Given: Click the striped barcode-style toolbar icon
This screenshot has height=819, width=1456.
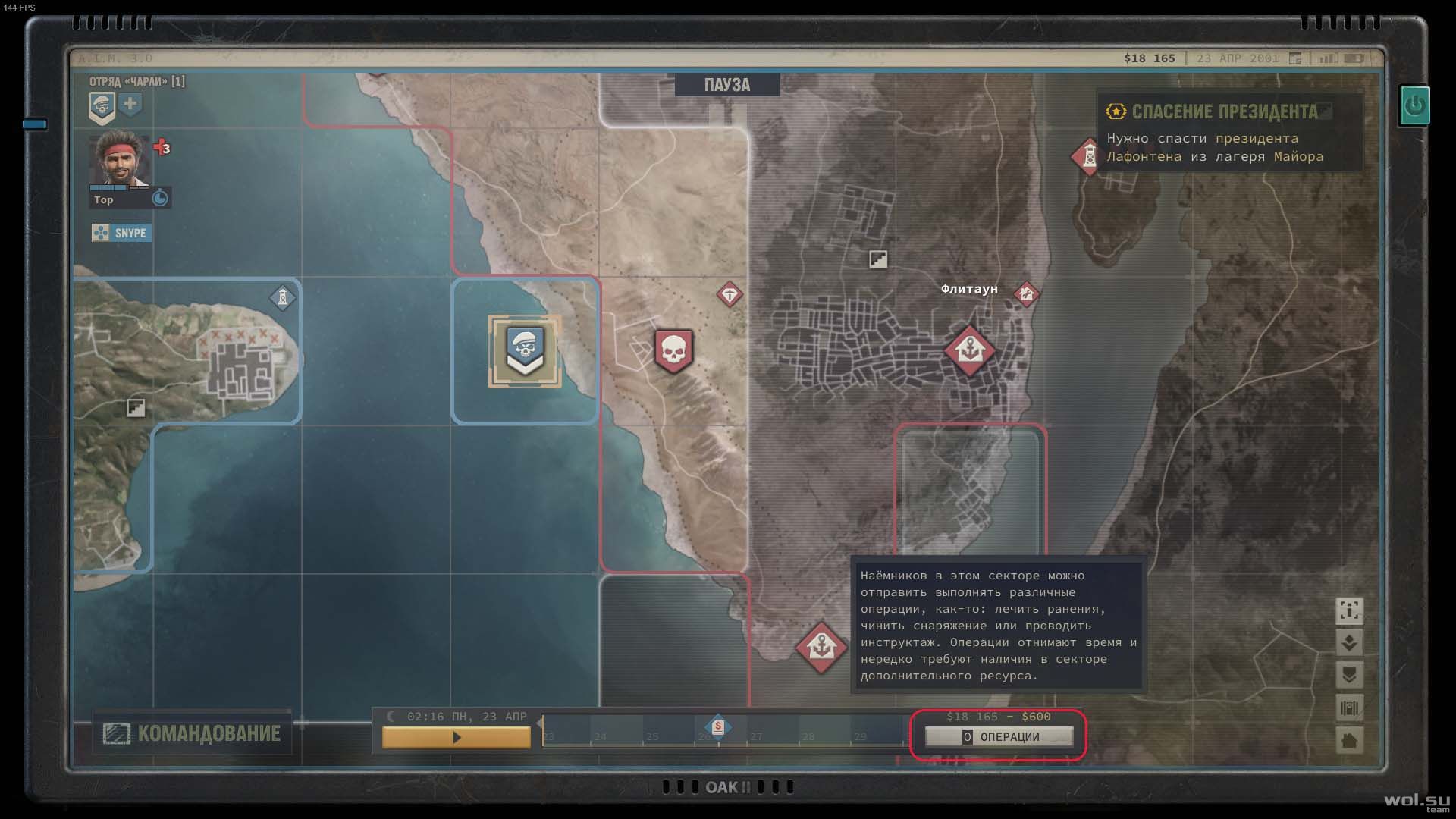Looking at the screenshot, I should pos(1349,708).
